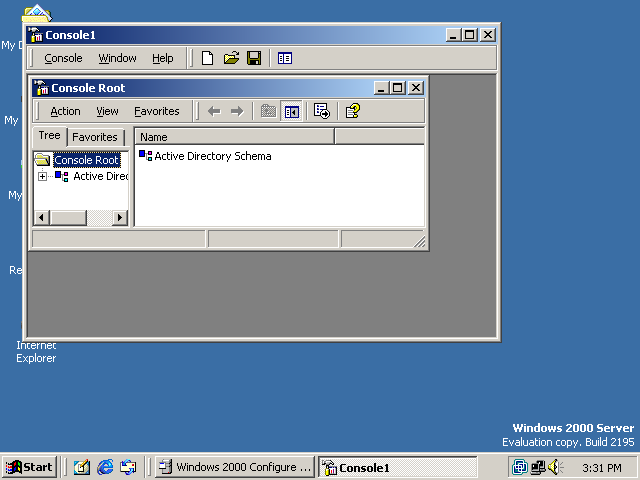Go back with the left arrow icon
Screen dimensions: 640x480
click(214, 111)
